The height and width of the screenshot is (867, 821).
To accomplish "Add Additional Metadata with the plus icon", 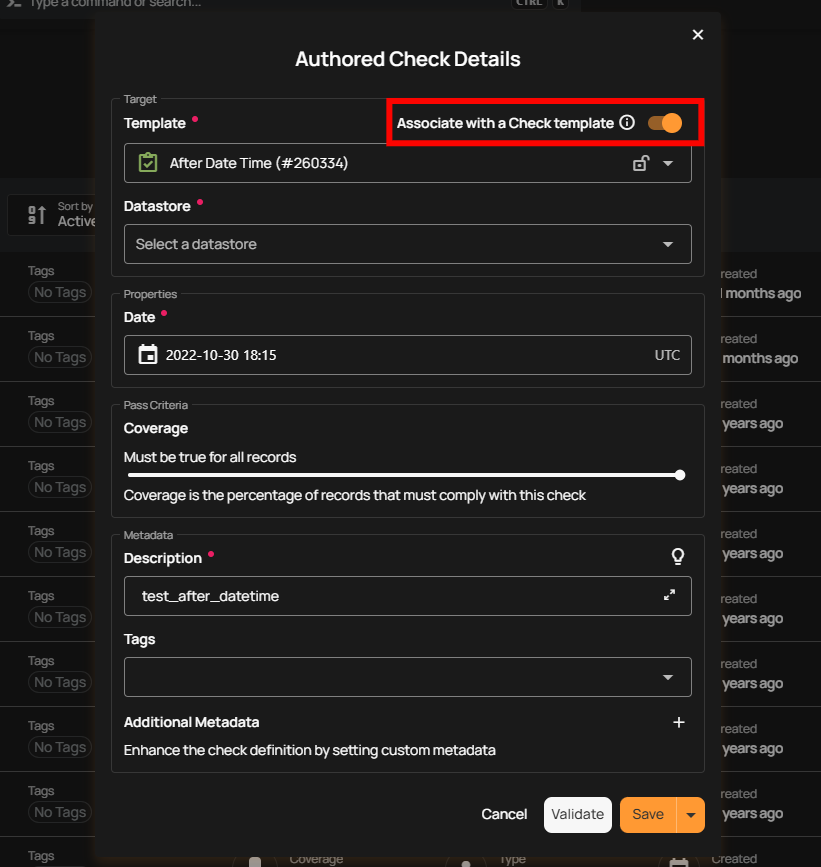I will point(678,722).
